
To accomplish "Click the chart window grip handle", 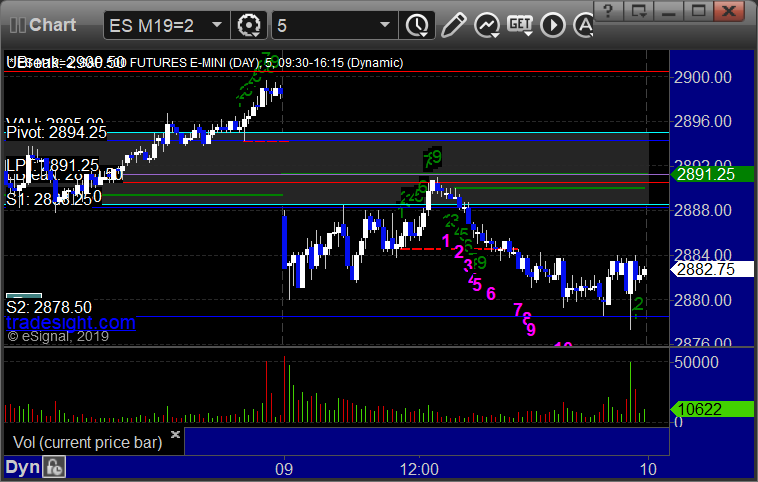I will tap(17, 25).
